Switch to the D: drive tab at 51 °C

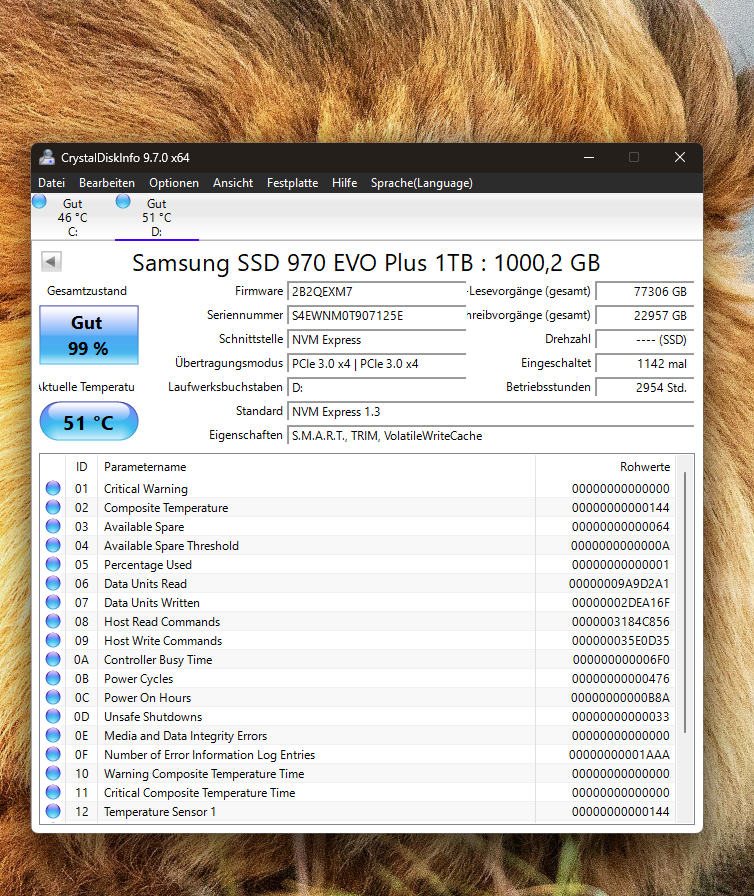pyautogui.click(x=157, y=217)
